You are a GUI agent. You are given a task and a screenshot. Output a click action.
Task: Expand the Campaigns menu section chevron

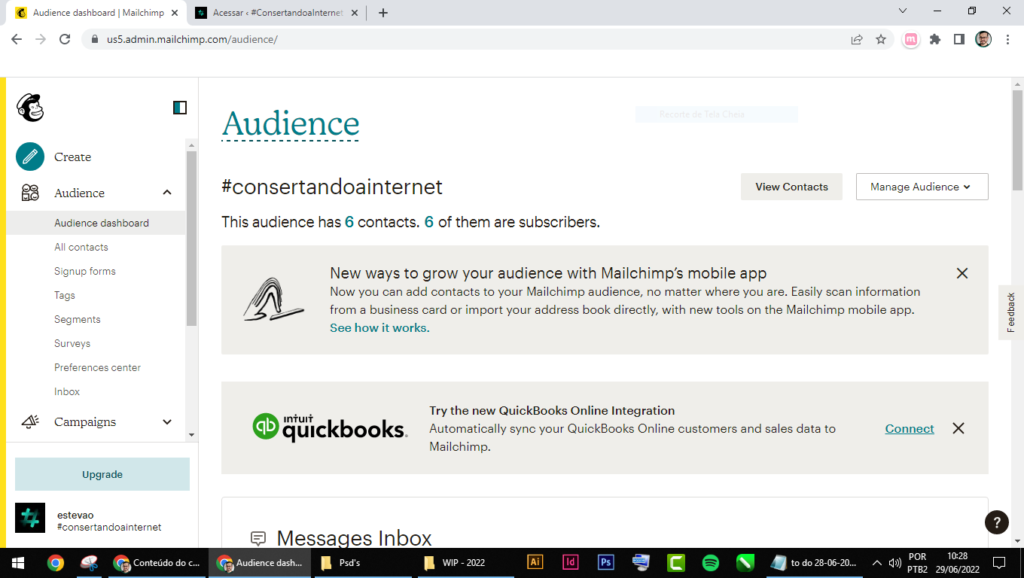(x=167, y=422)
